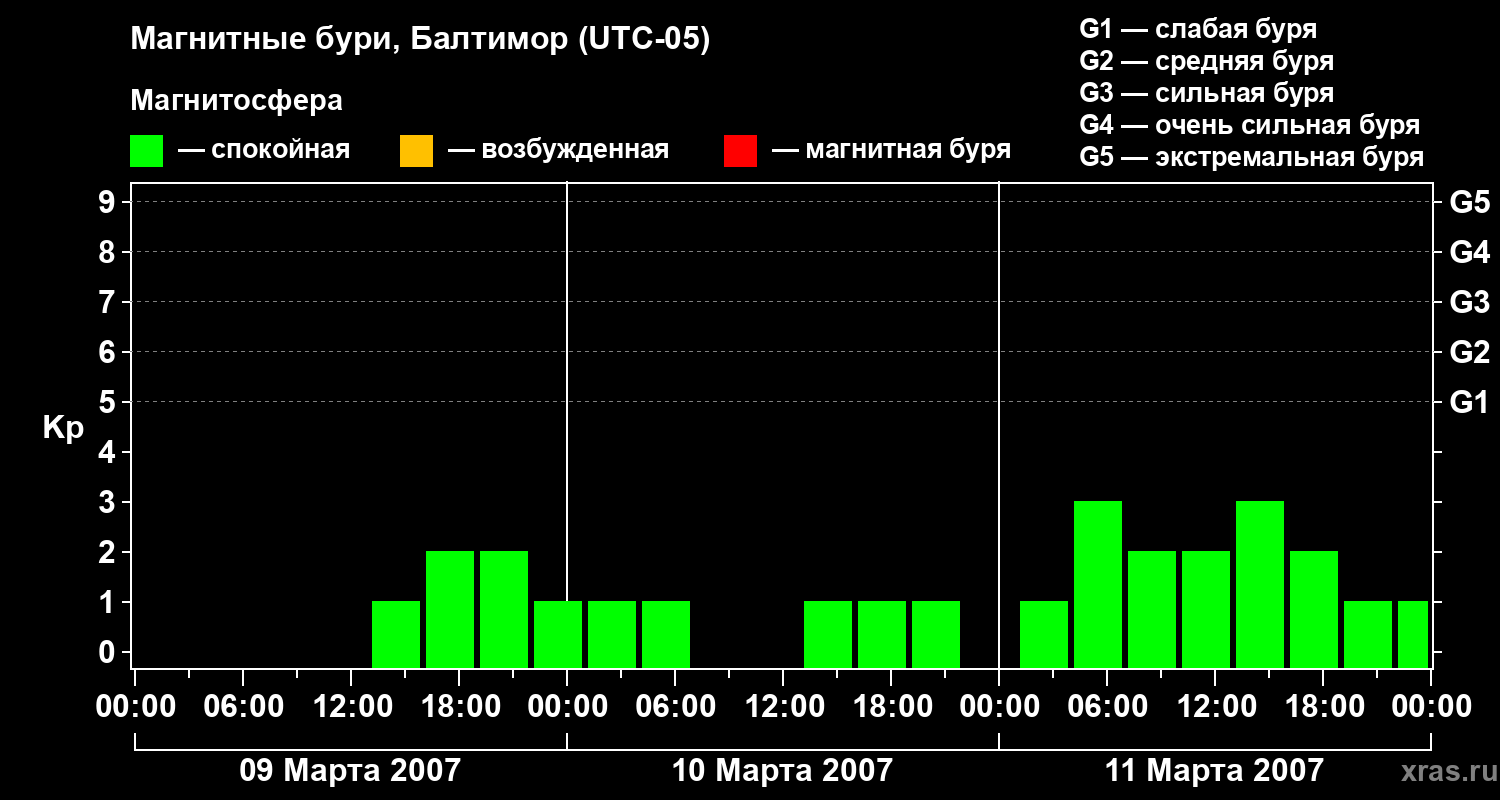Click the '10 Марта 2007' date label
The image size is (1500, 800).
(x=782, y=771)
